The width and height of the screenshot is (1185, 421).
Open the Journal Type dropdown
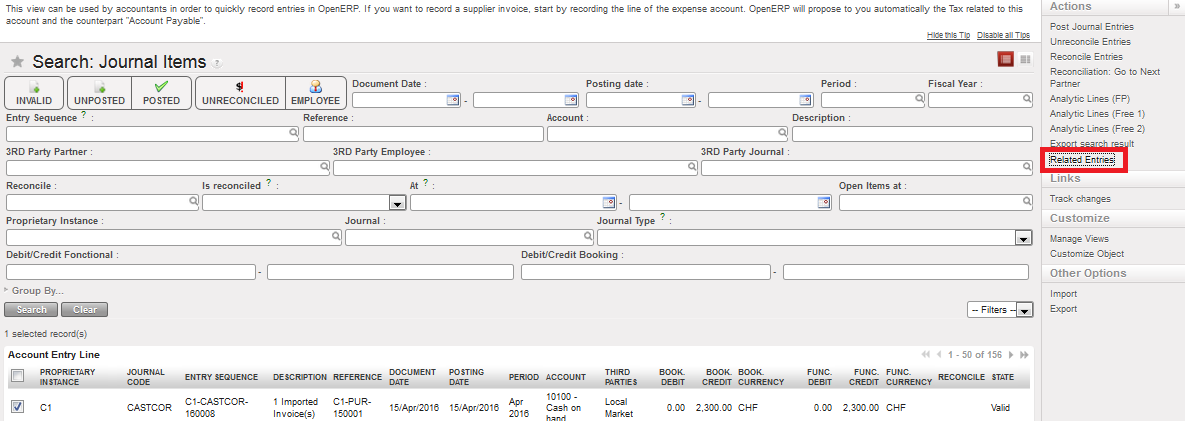tap(1023, 238)
